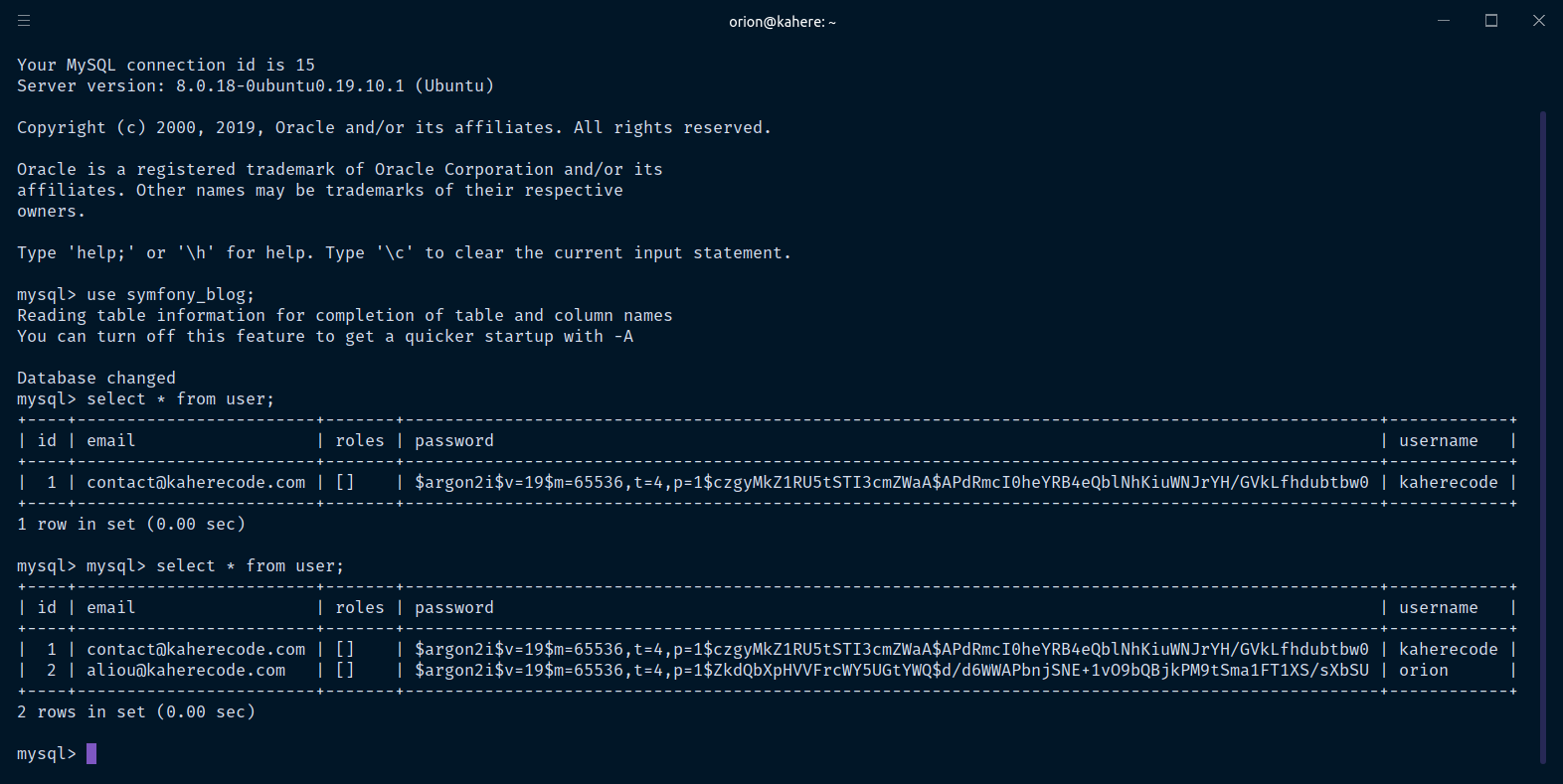The width and height of the screenshot is (1563, 784).
Task: Click the Server version line
Action: [256, 86]
